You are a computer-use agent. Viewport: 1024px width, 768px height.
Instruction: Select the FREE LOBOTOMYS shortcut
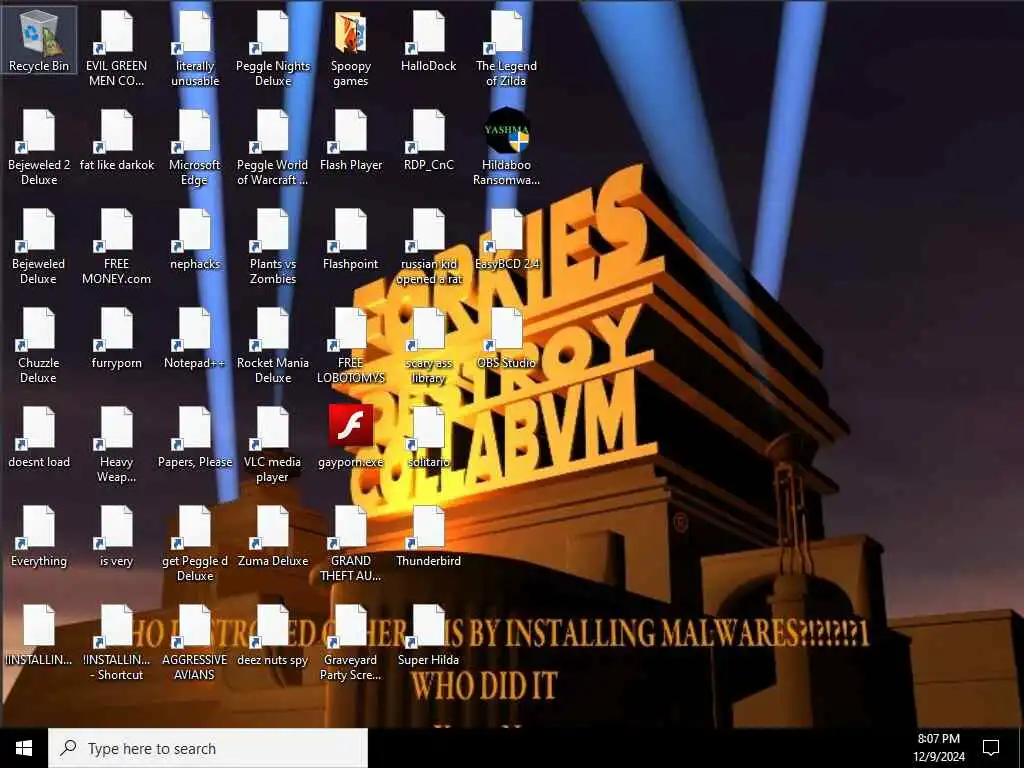tap(351, 345)
